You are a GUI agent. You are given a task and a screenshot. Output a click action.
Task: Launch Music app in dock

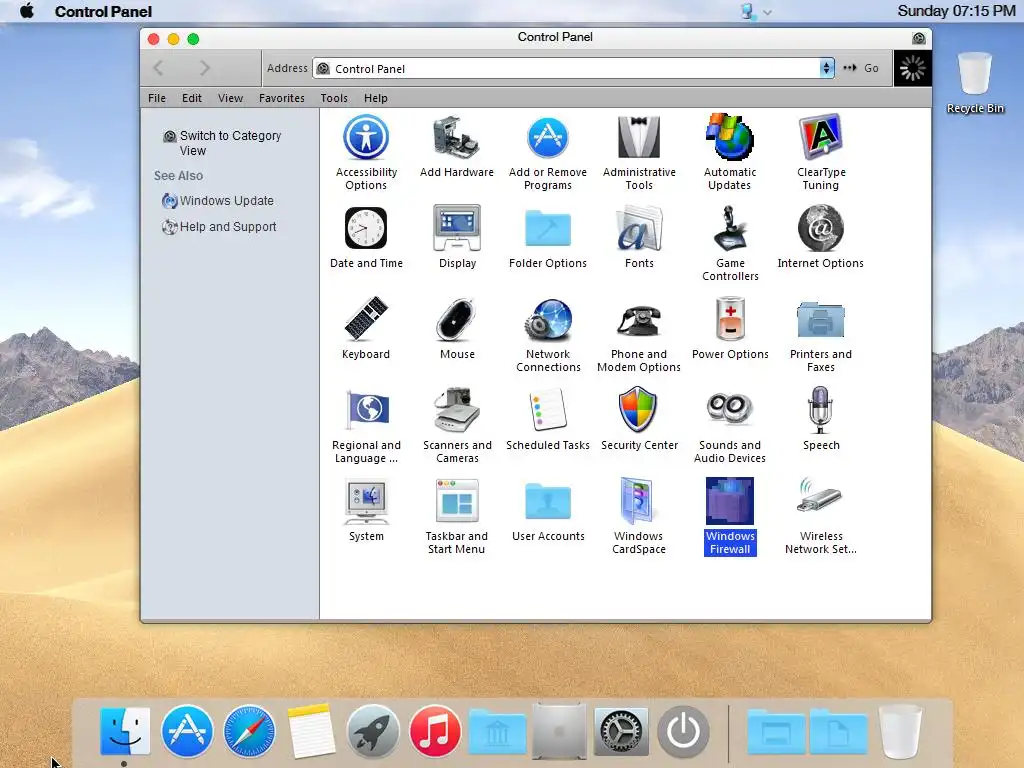pos(435,731)
